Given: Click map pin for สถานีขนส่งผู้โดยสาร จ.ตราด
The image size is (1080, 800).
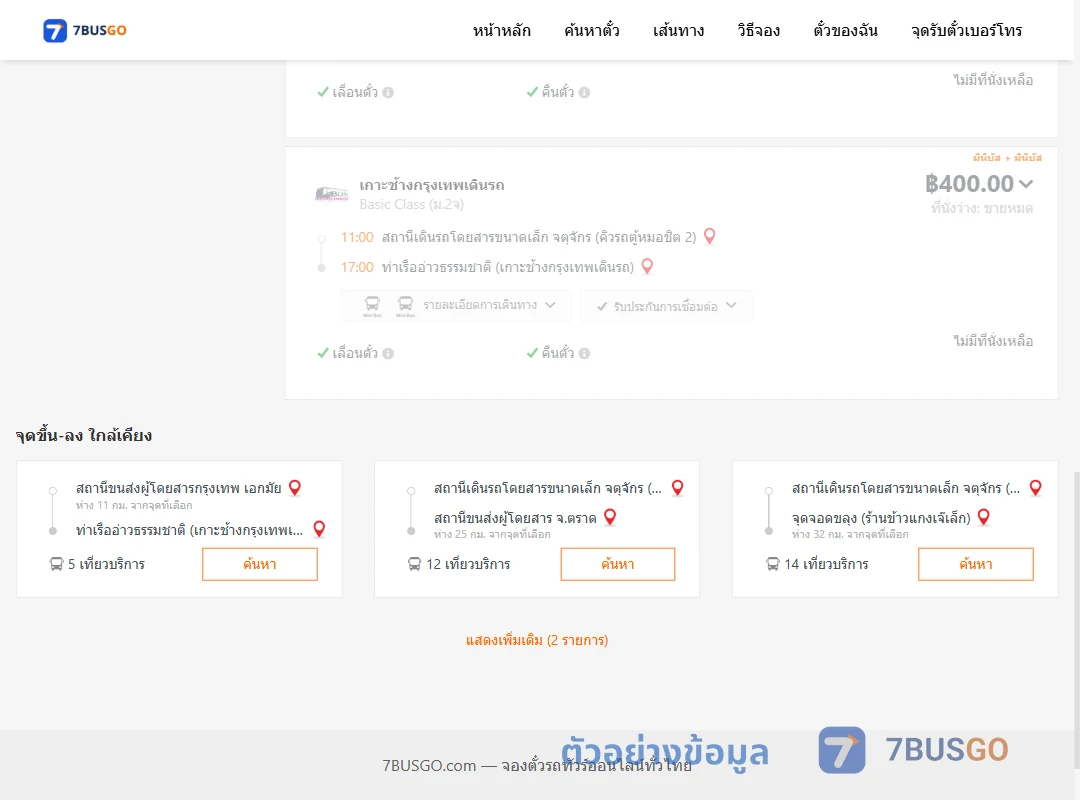Looking at the screenshot, I should pos(610,517).
